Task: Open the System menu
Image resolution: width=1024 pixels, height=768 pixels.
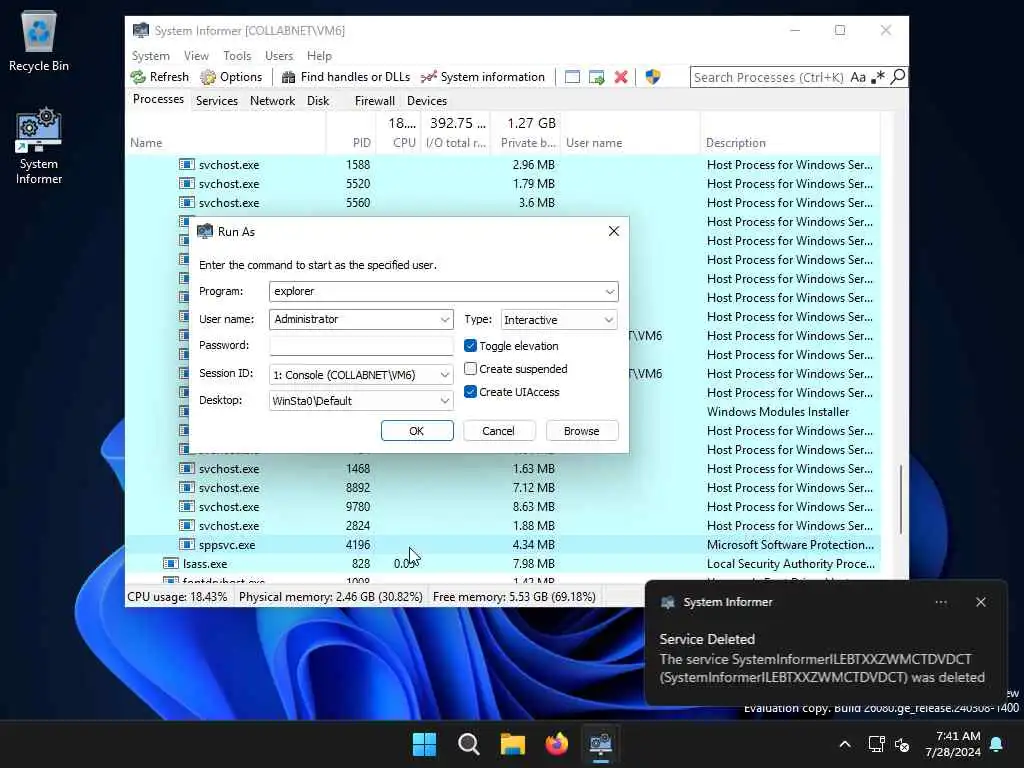Action: [x=151, y=56]
